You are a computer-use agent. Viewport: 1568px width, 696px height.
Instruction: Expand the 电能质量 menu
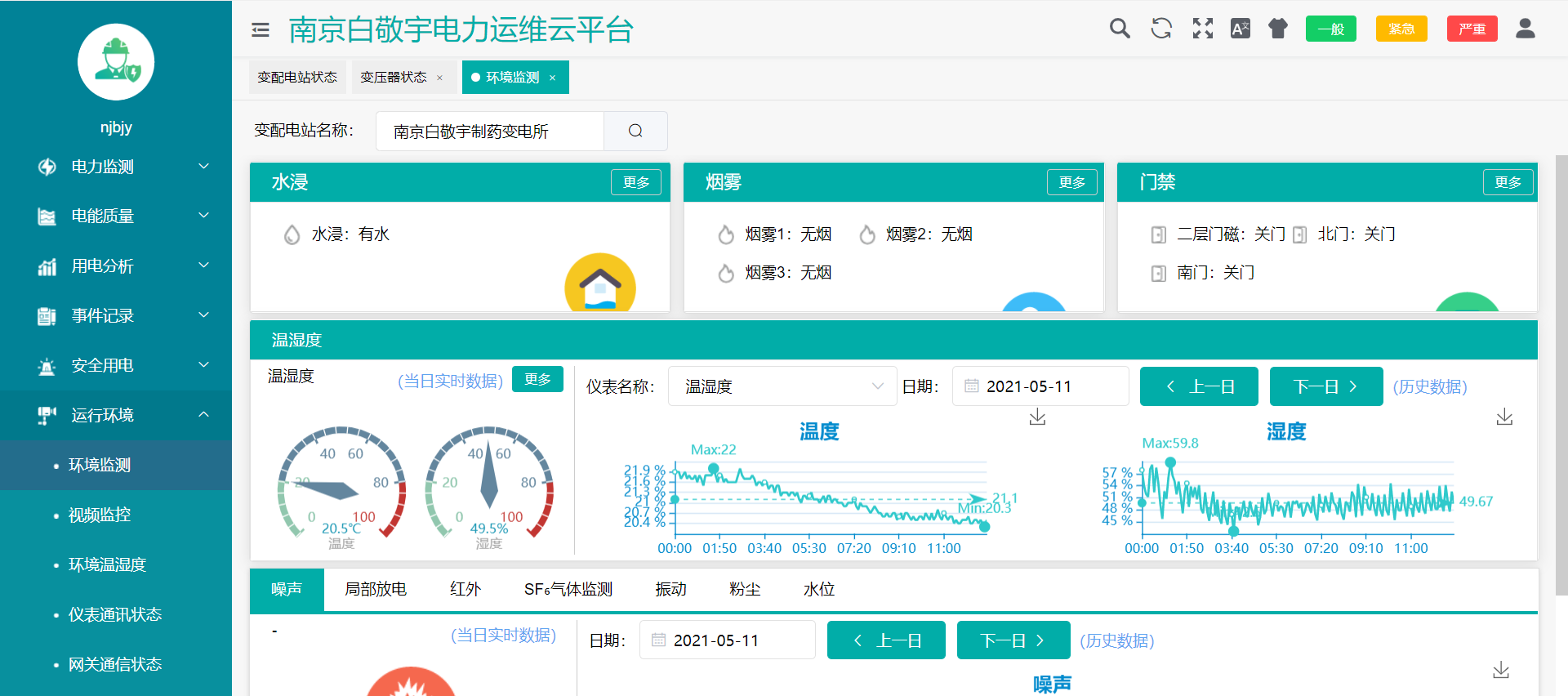point(116,216)
